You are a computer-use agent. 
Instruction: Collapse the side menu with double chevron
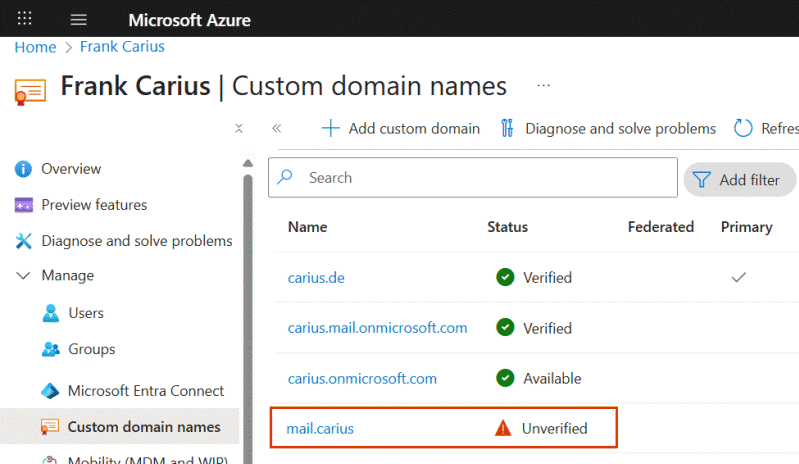tap(277, 128)
